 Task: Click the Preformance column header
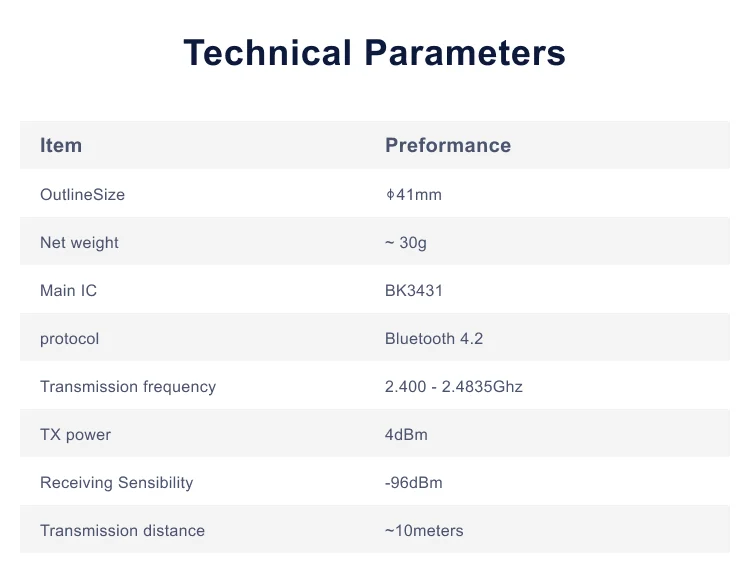point(448,145)
